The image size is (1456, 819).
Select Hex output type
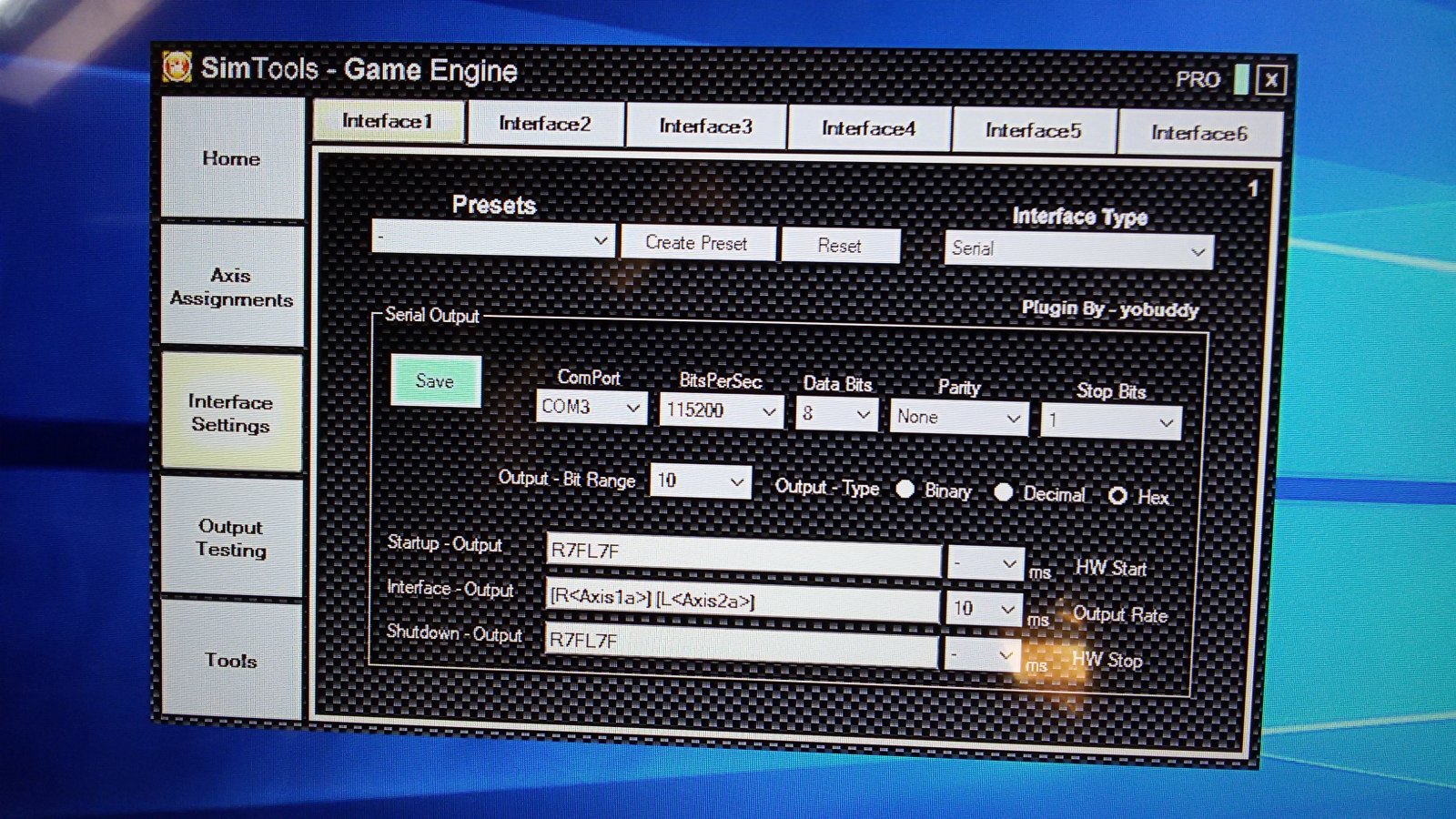(1117, 496)
